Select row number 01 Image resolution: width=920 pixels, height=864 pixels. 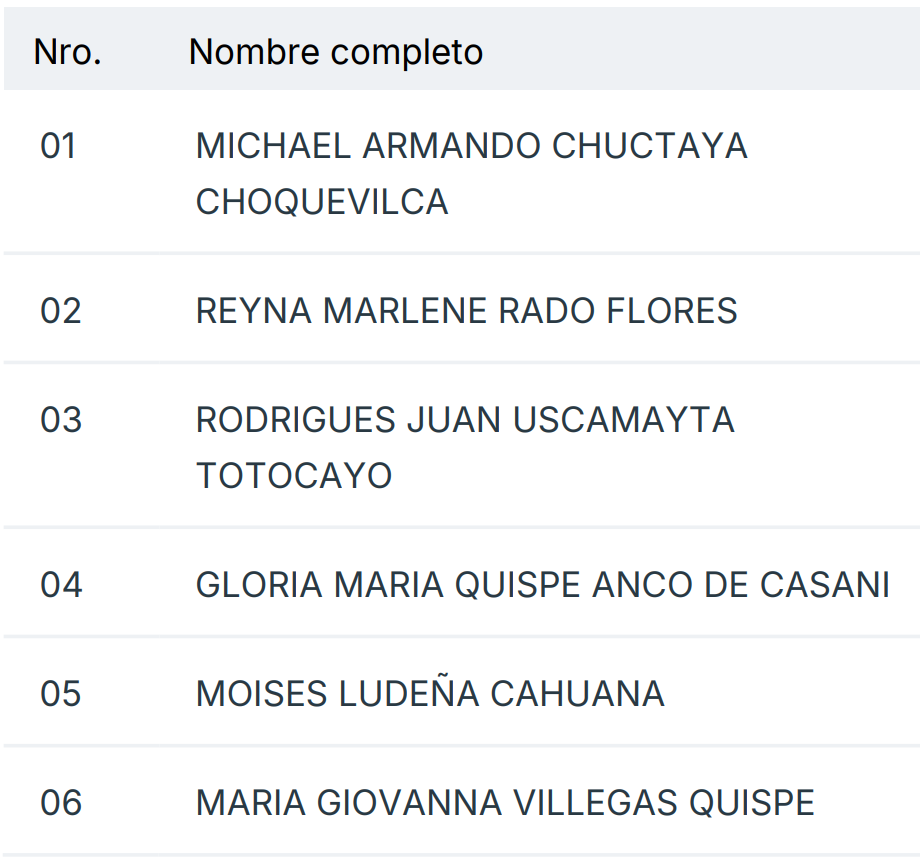tap(59, 146)
